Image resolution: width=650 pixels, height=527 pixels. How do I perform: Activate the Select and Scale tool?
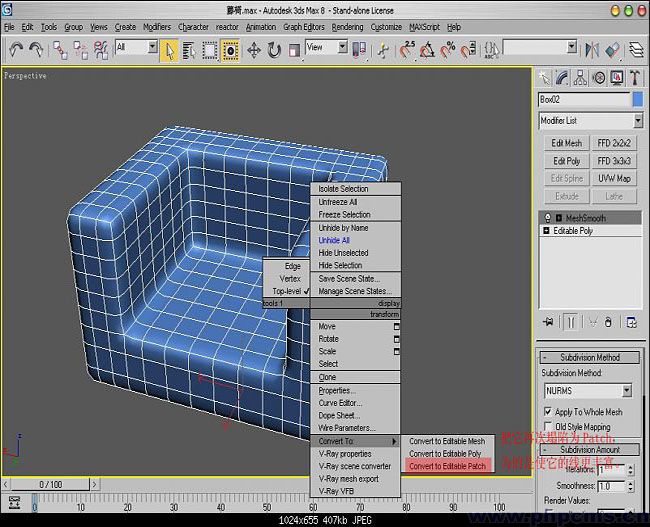294,51
